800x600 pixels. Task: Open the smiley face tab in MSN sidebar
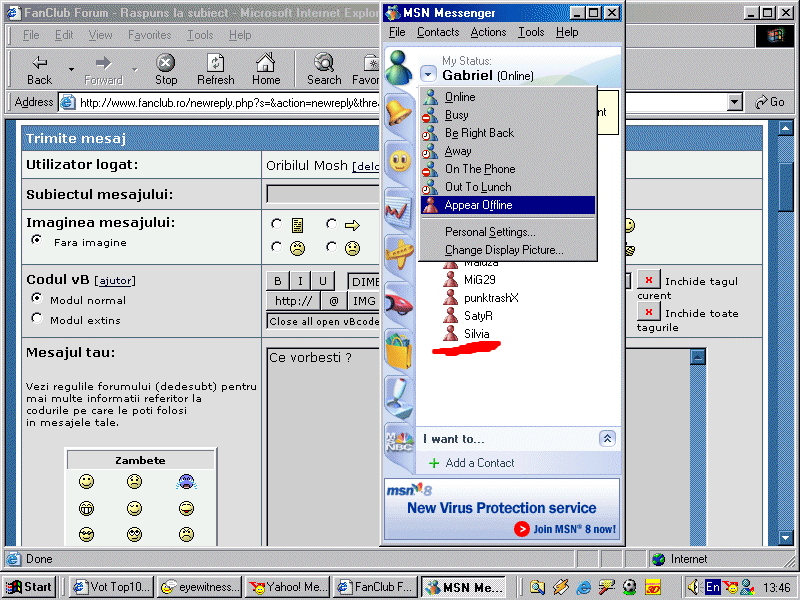point(399,161)
